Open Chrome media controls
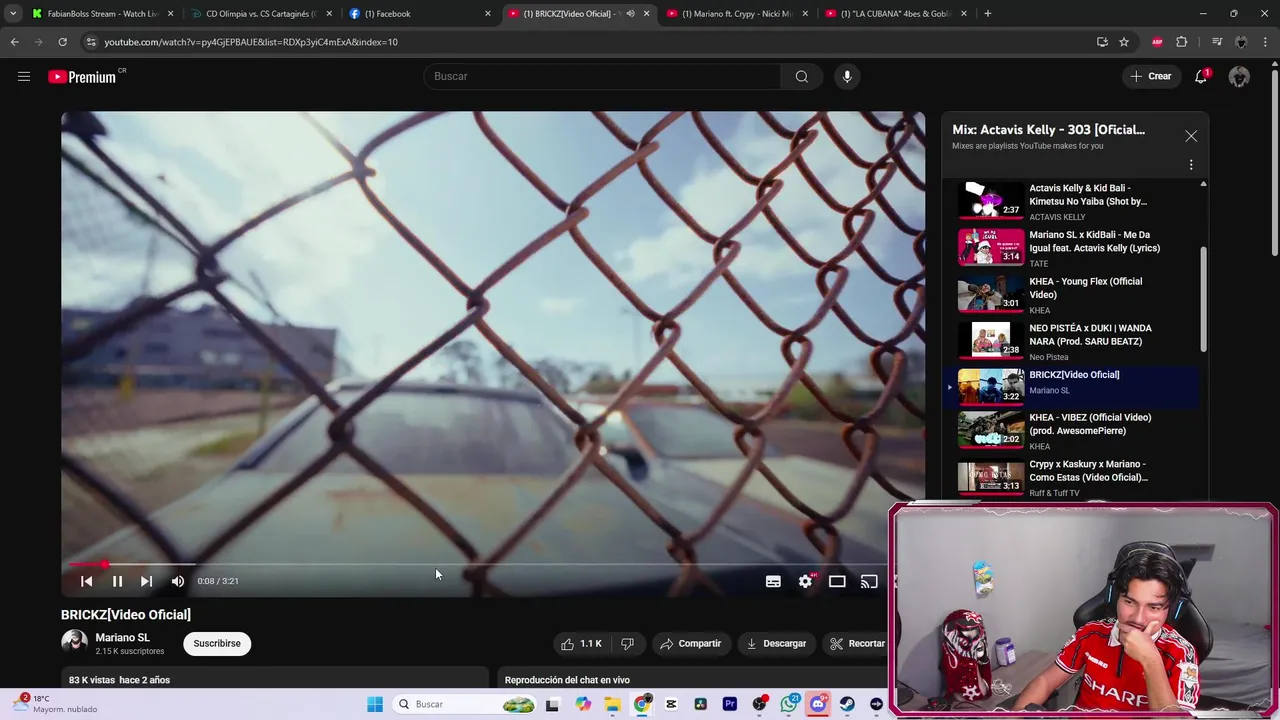This screenshot has width=1280, height=720. [x=1217, y=42]
